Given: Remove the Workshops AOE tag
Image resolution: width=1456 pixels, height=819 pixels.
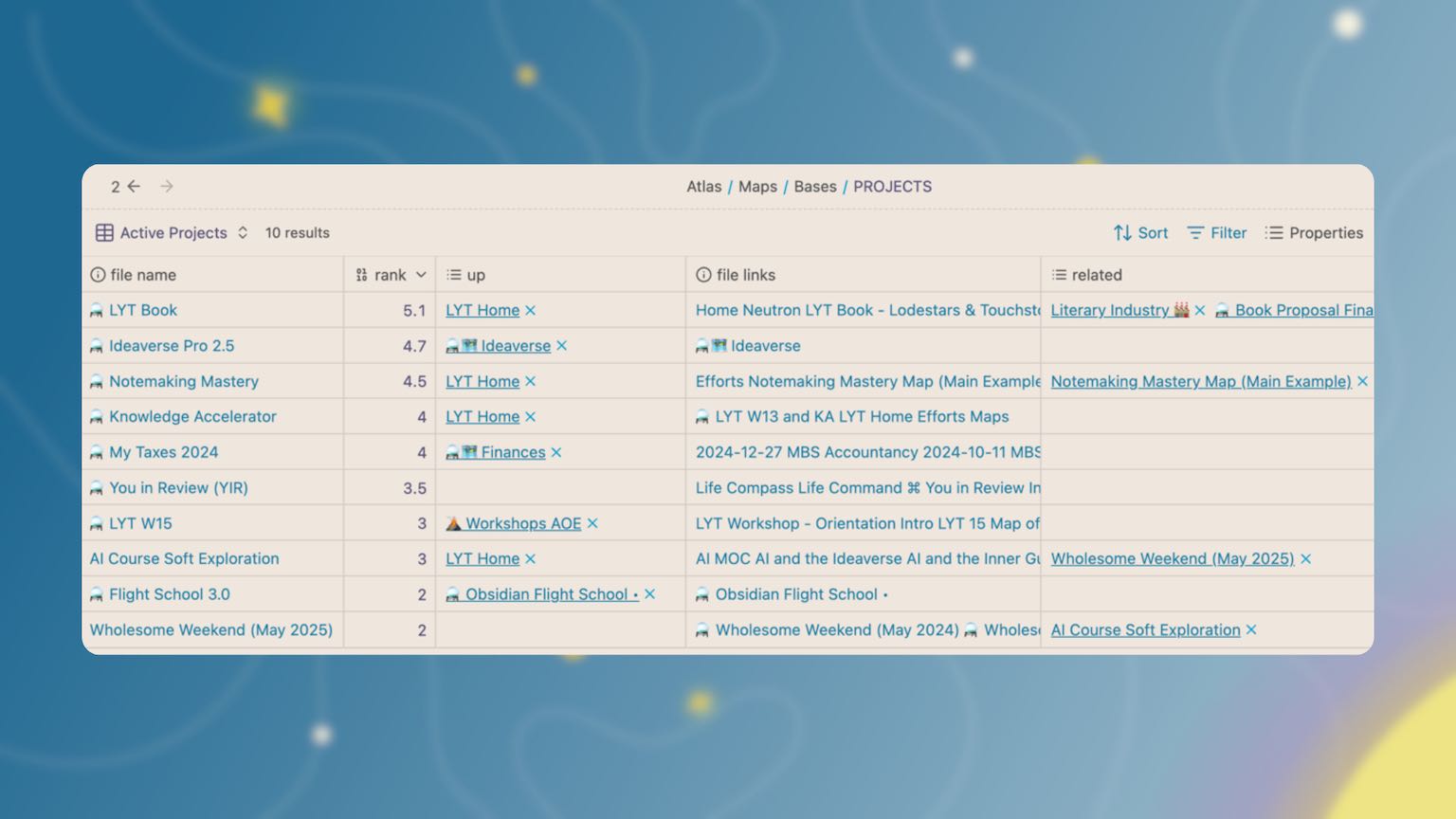Looking at the screenshot, I should pos(592,523).
